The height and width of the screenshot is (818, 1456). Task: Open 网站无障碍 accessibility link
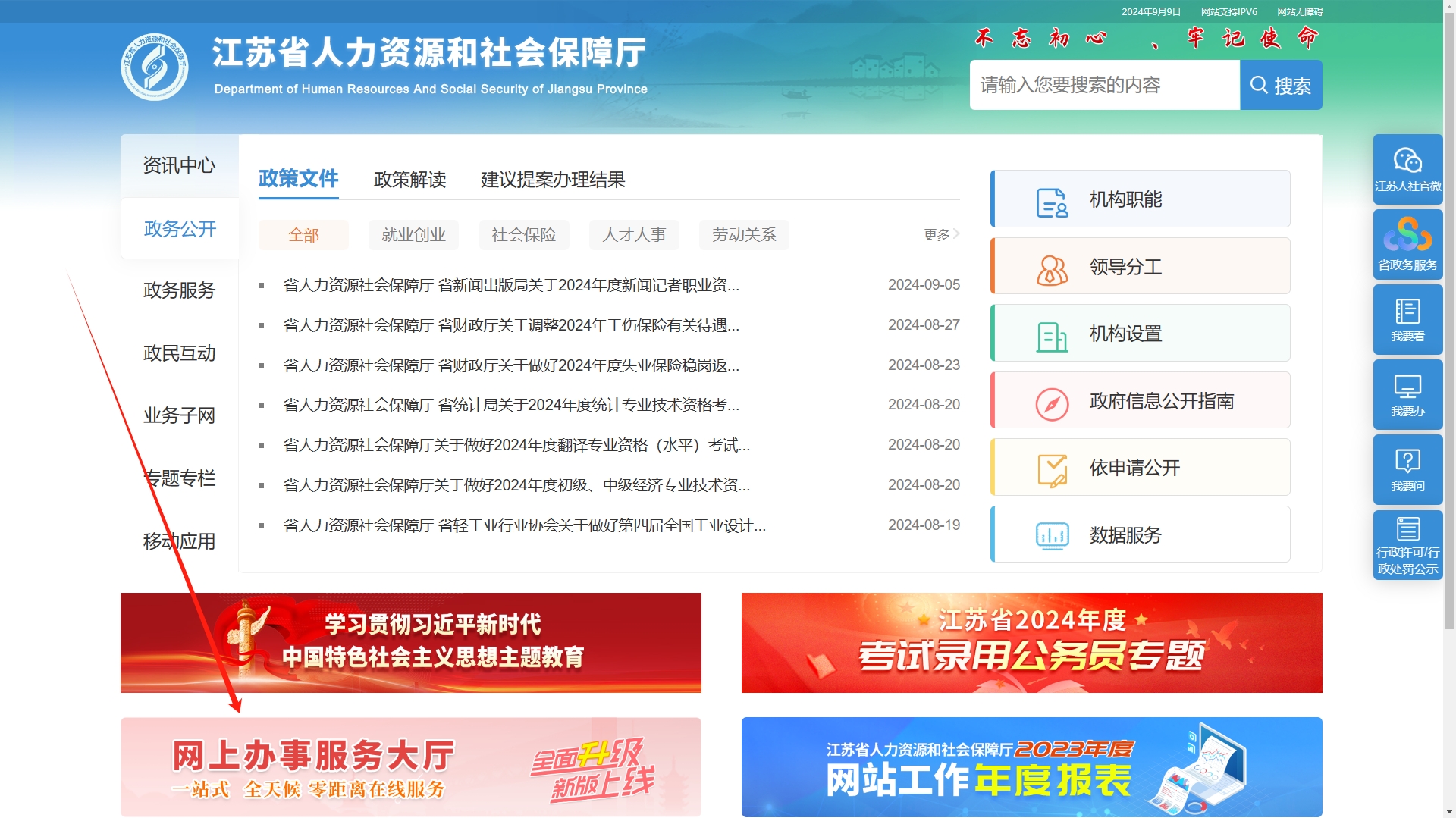click(1299, 11)
